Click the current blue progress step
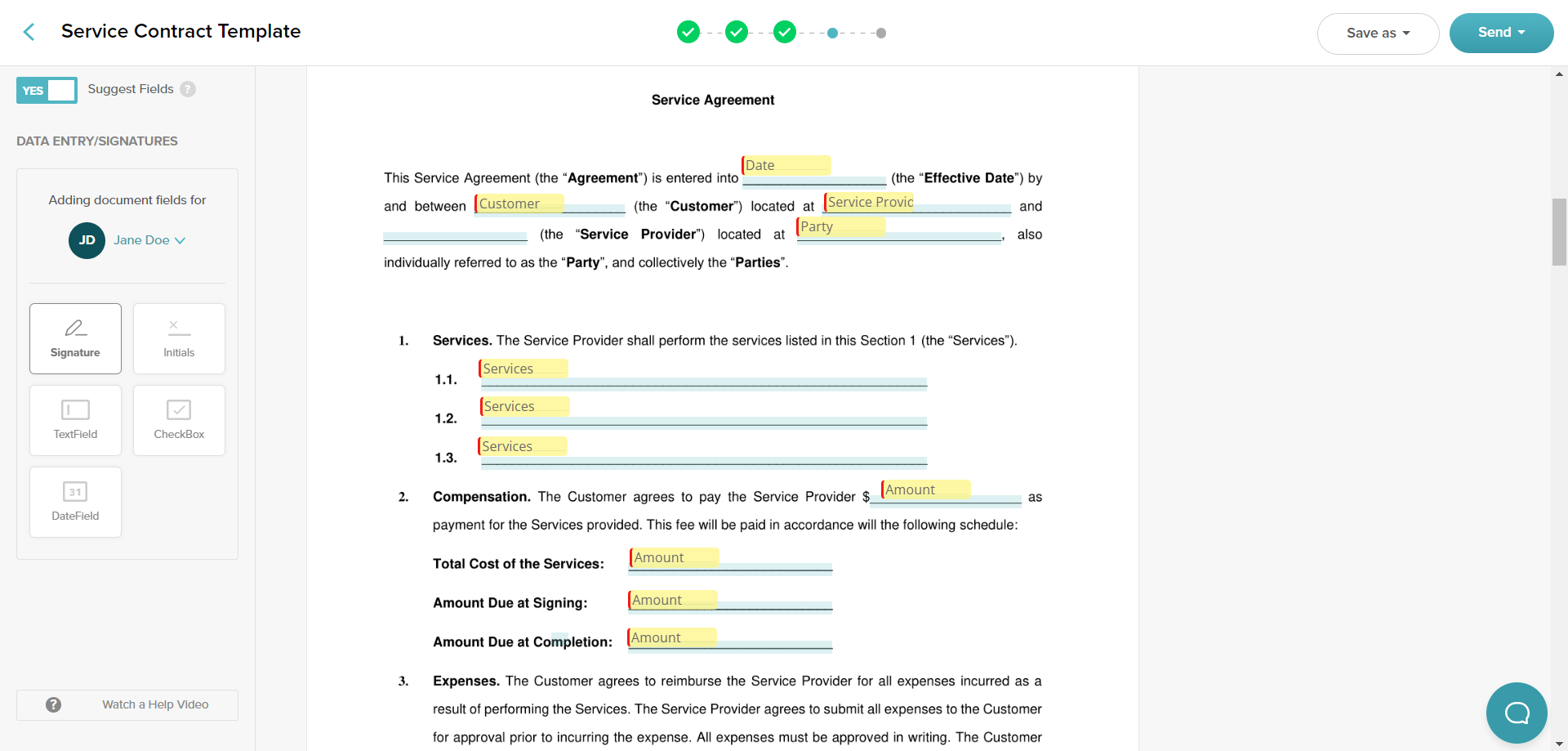Viewport: 1568px width, 751px height. pyautogui.click(x=832, y=34)
